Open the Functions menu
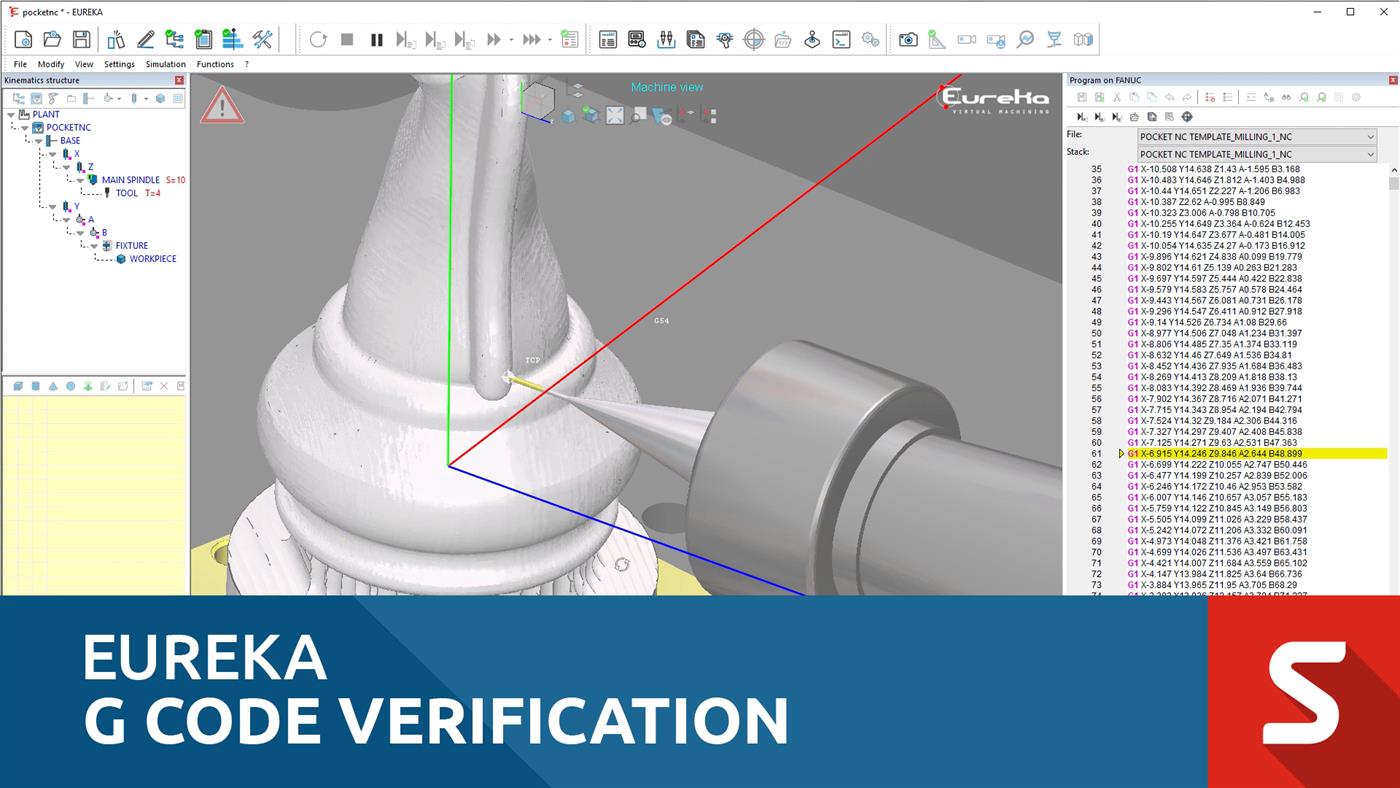The width and height of the screenshot is (1400, 788). 215,63
